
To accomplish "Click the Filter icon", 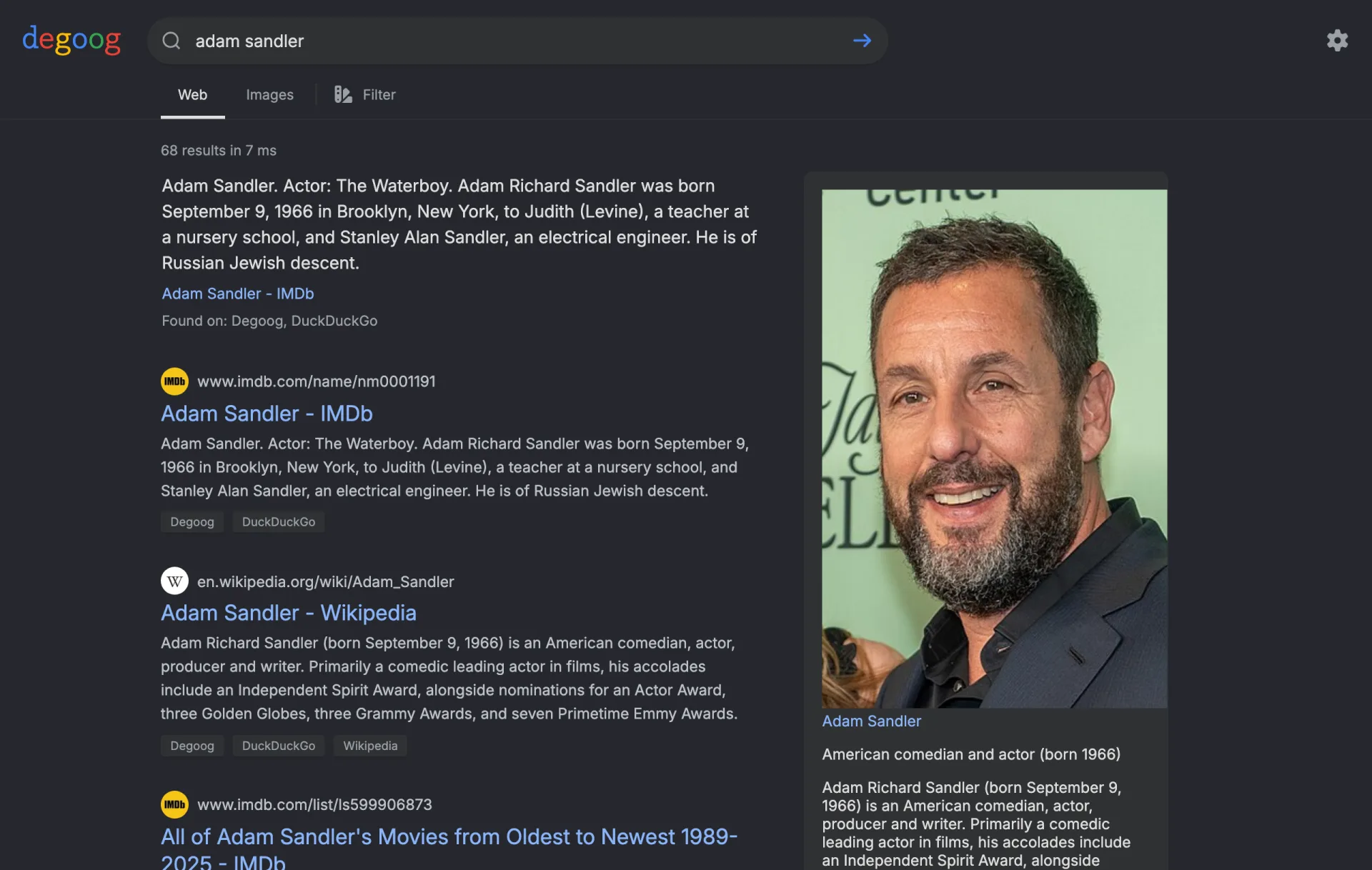I will pos(343,94).
